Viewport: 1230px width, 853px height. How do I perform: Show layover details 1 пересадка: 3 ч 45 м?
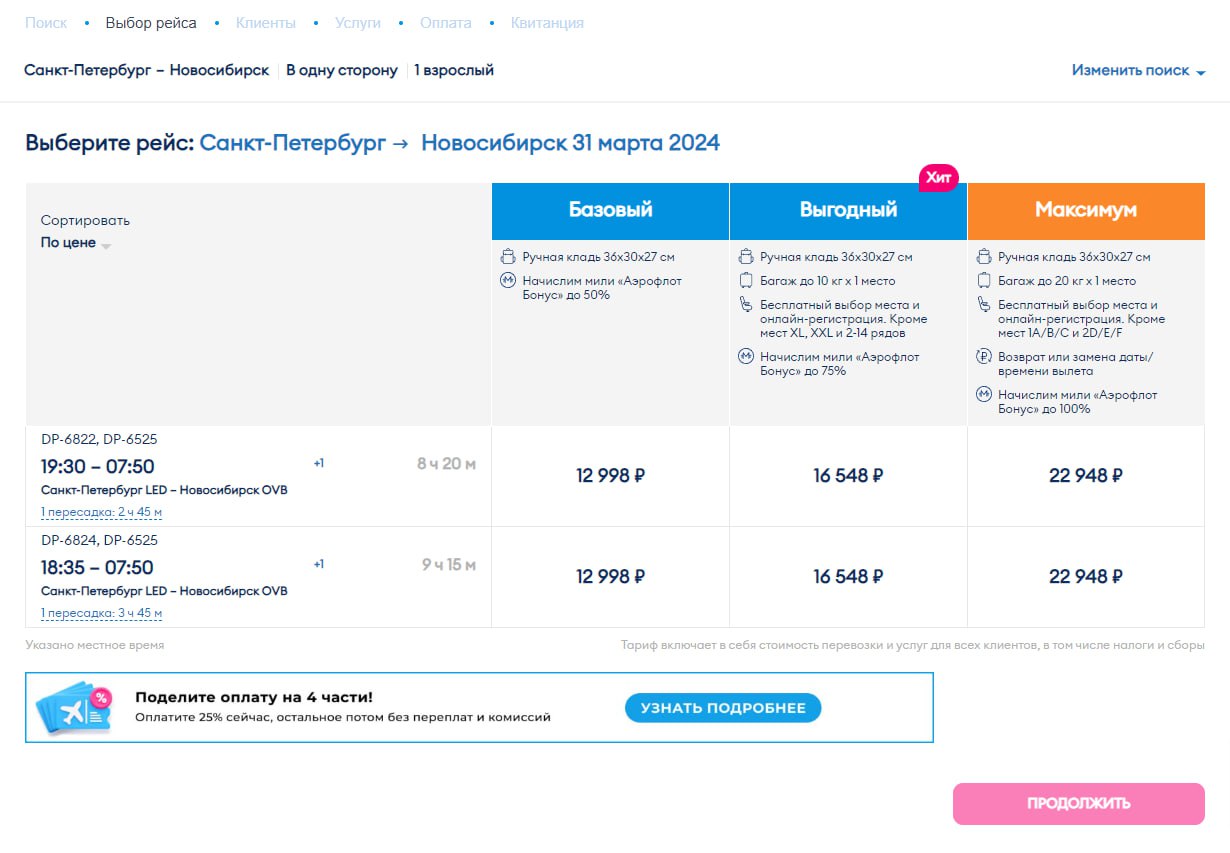101,614
